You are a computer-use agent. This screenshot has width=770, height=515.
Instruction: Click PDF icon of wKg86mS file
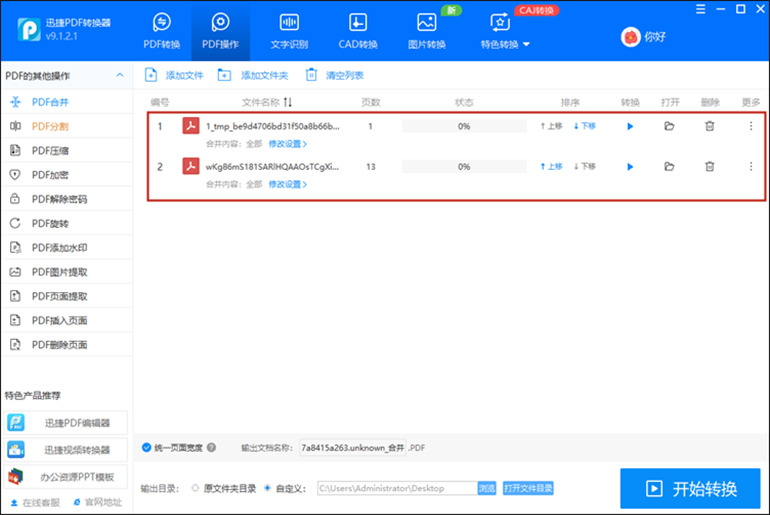pos(191,166)
